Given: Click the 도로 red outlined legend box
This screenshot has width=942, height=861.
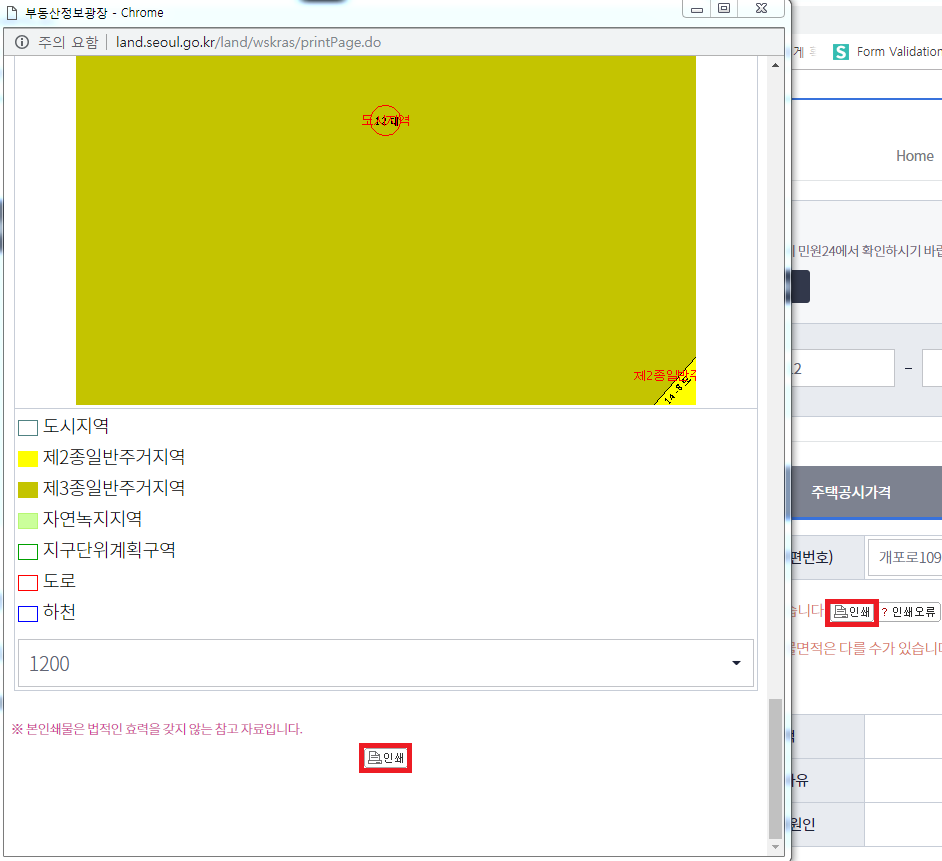Looking at the screenshot, I should [x=28, y=583].
